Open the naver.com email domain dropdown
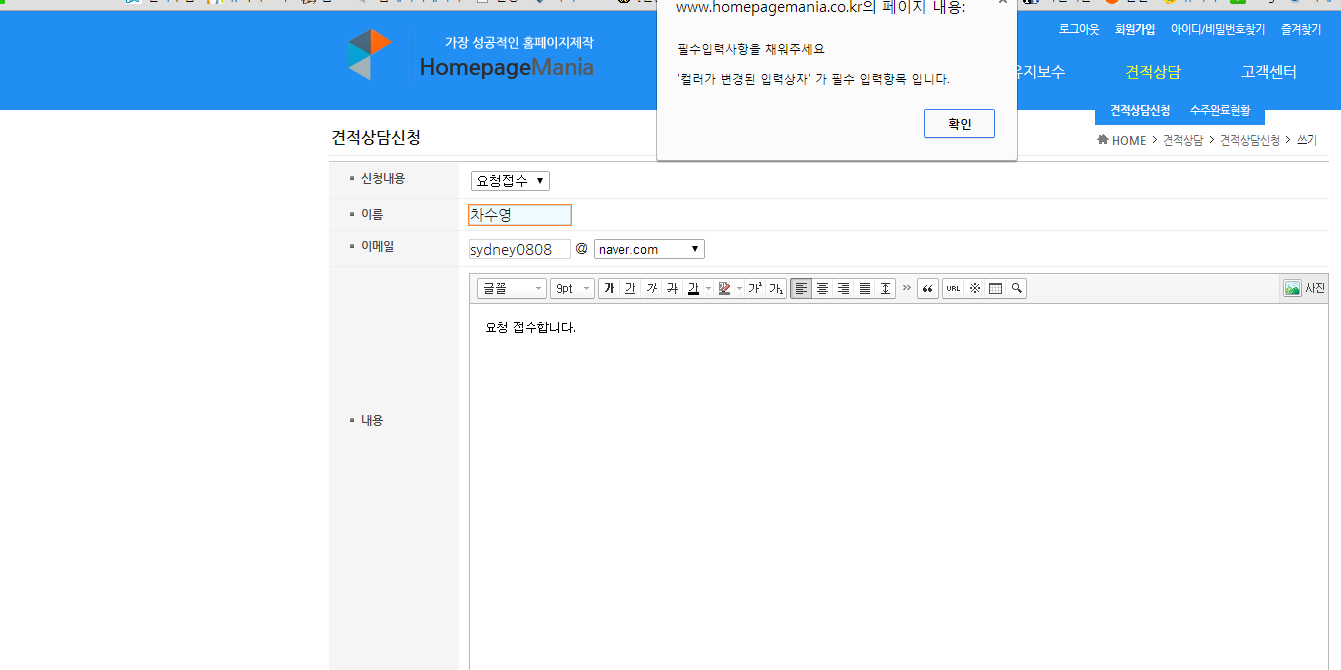 pyautogui.click(x=649, y=249)
